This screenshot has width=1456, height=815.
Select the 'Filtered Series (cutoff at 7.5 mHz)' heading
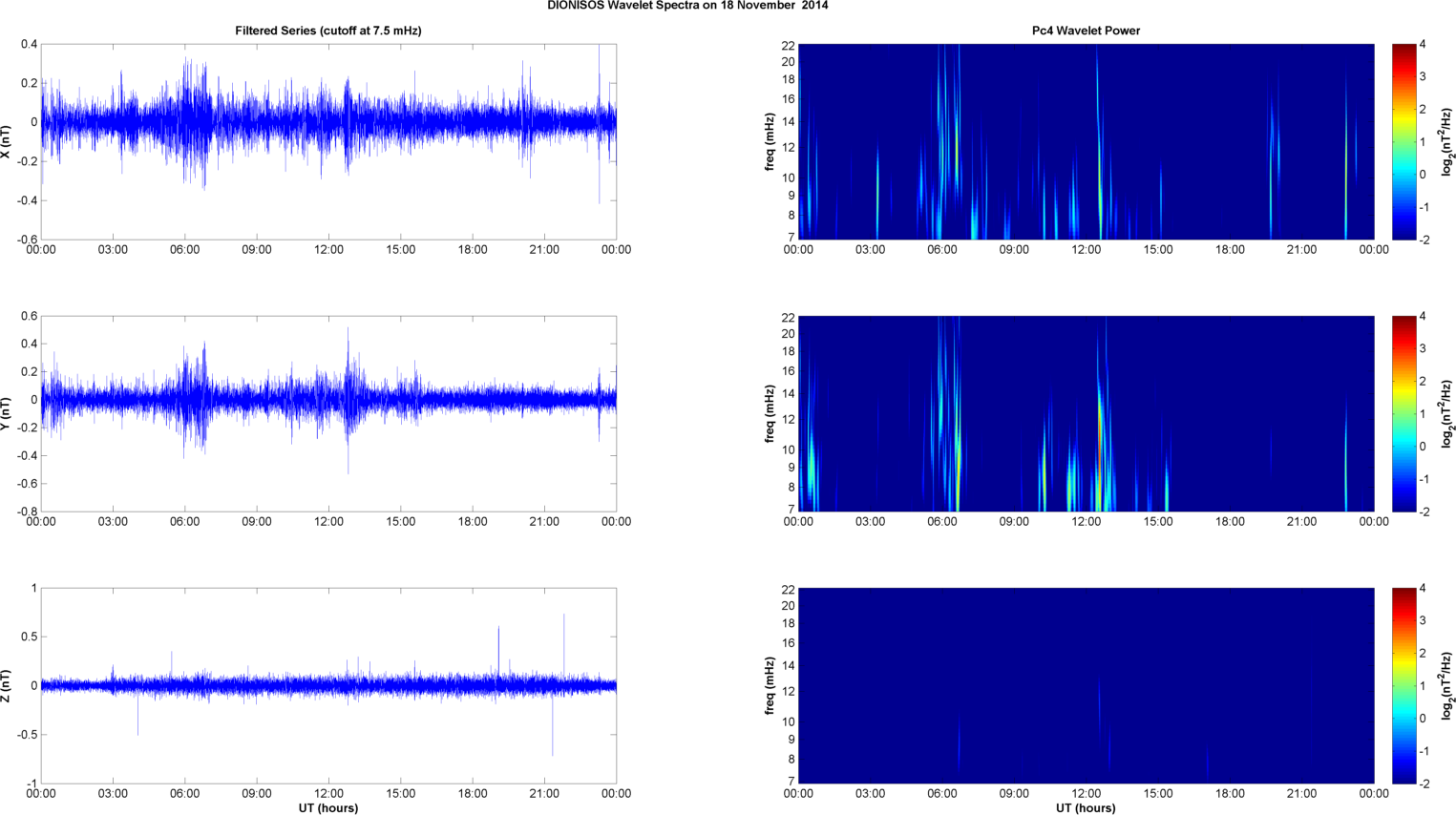click(x=328, y=31)
